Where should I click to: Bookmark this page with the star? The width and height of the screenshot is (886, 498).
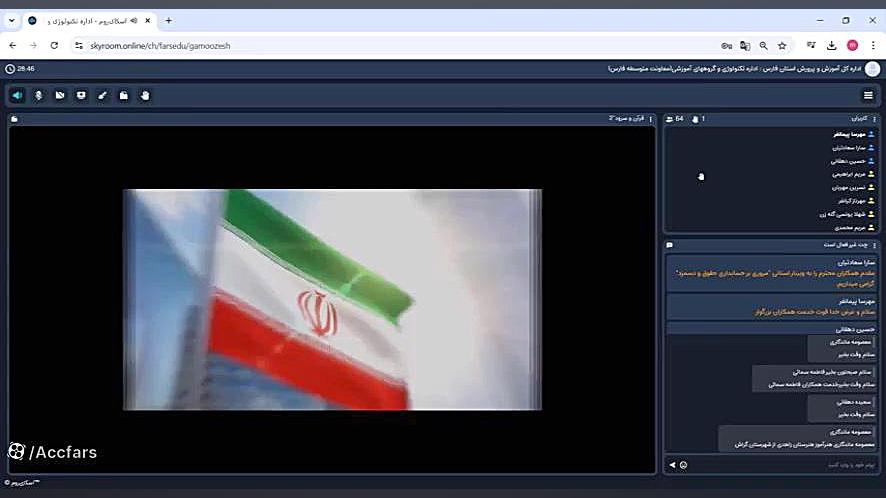[782, 46]
